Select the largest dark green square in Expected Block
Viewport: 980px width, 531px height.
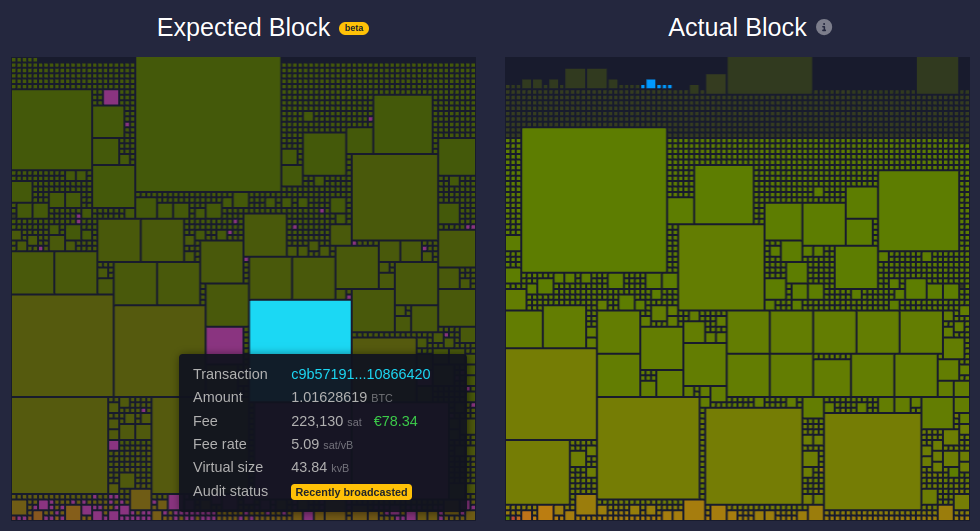(x=208, y=123)
